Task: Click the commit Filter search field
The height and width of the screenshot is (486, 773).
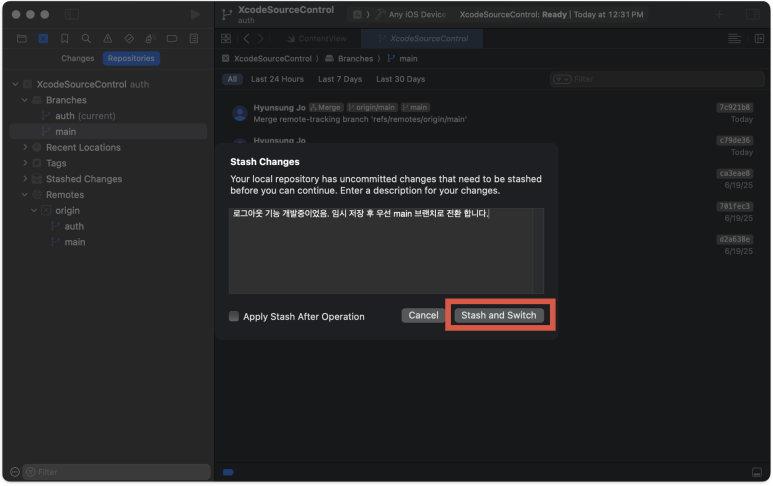Action: (657, 79)
